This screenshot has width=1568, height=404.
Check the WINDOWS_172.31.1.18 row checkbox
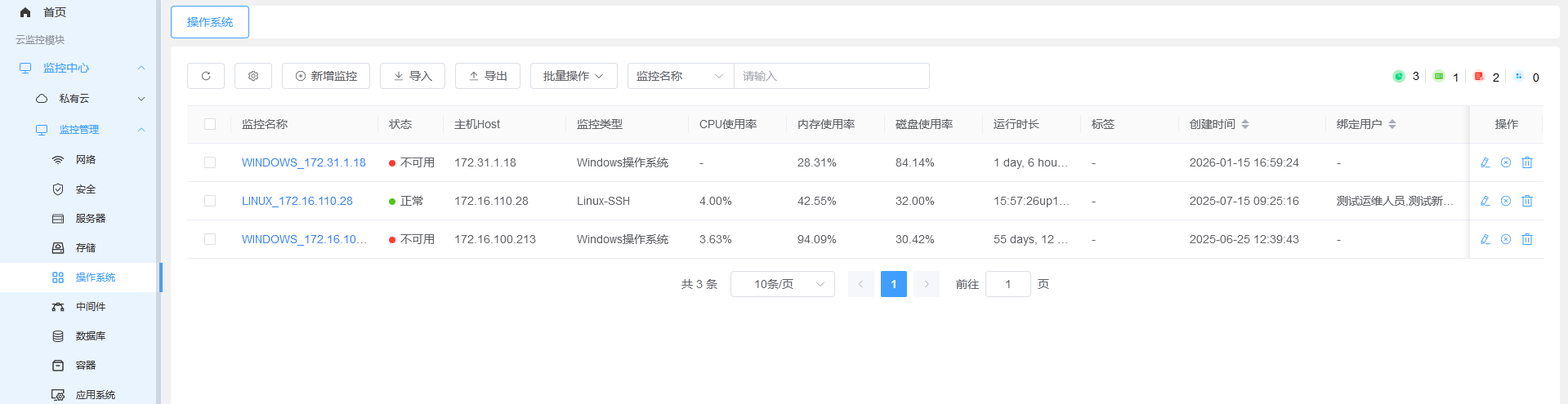click(210, 162)
